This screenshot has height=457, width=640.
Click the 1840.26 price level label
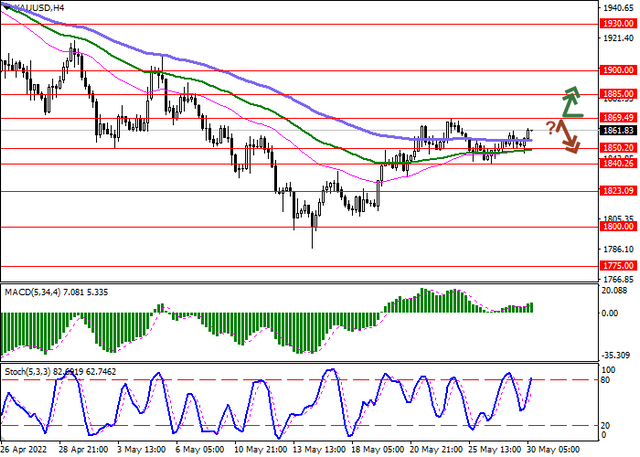[618, 163]
